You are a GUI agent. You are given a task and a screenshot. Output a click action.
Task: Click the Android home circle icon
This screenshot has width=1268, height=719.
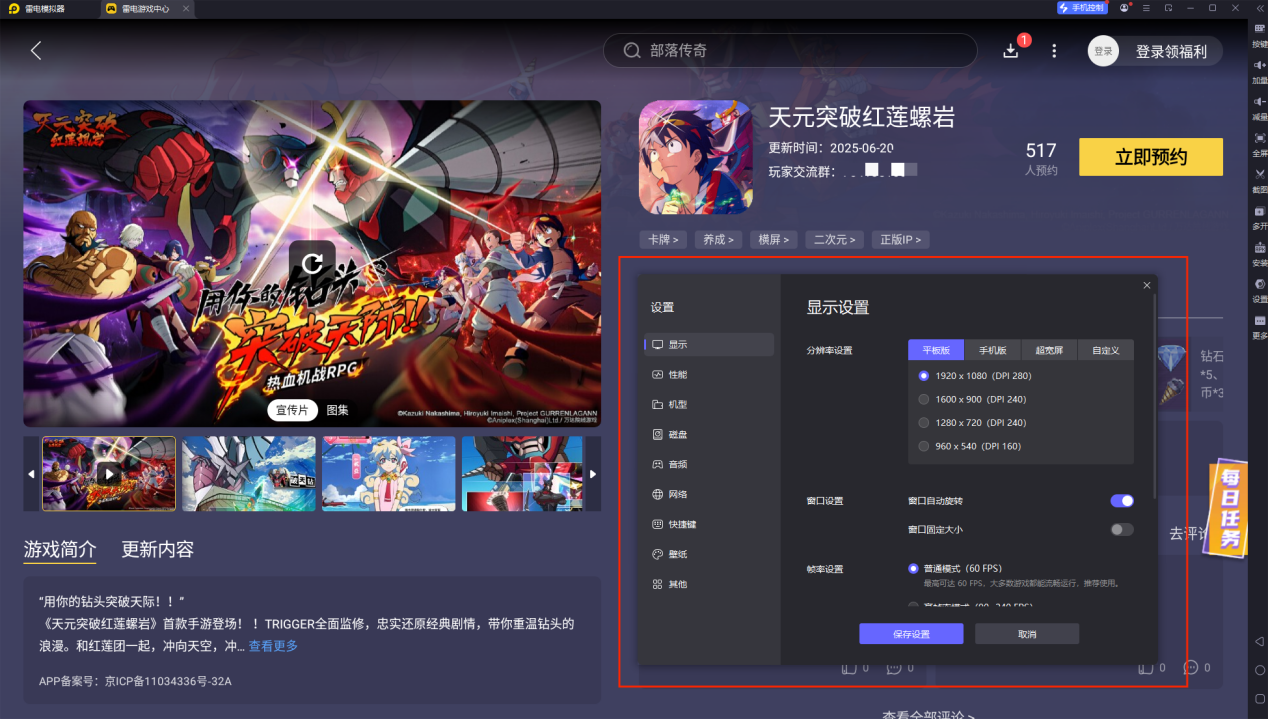(x=1259, y=669)
